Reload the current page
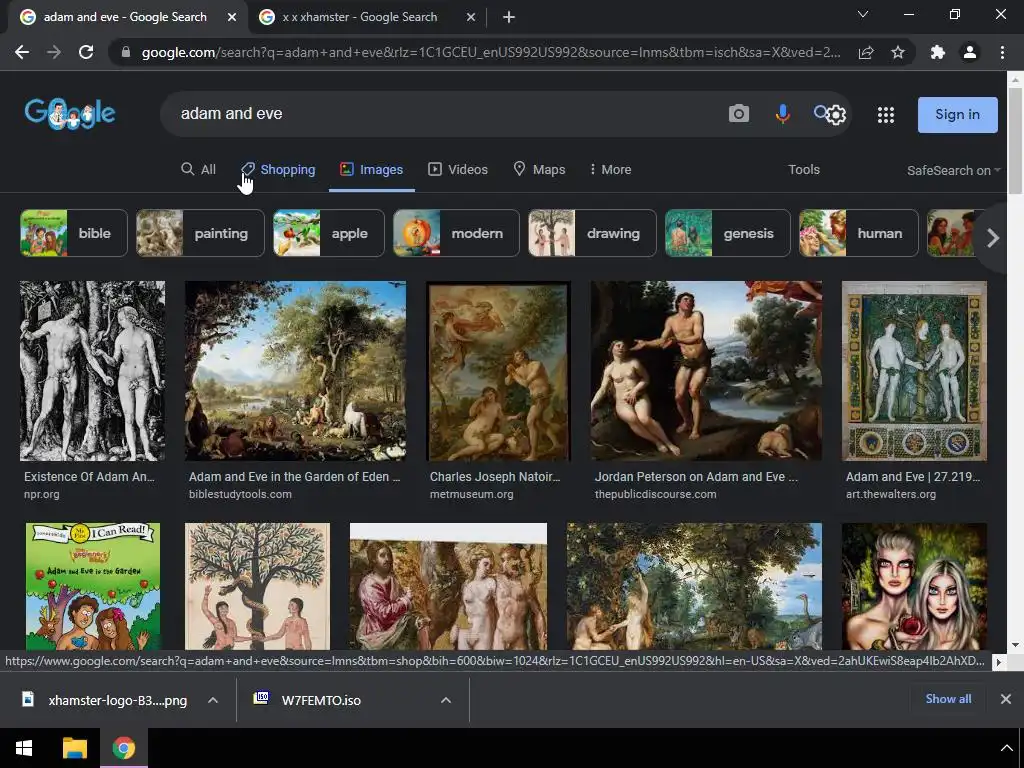1024x768 pixels. coord(86,52)
